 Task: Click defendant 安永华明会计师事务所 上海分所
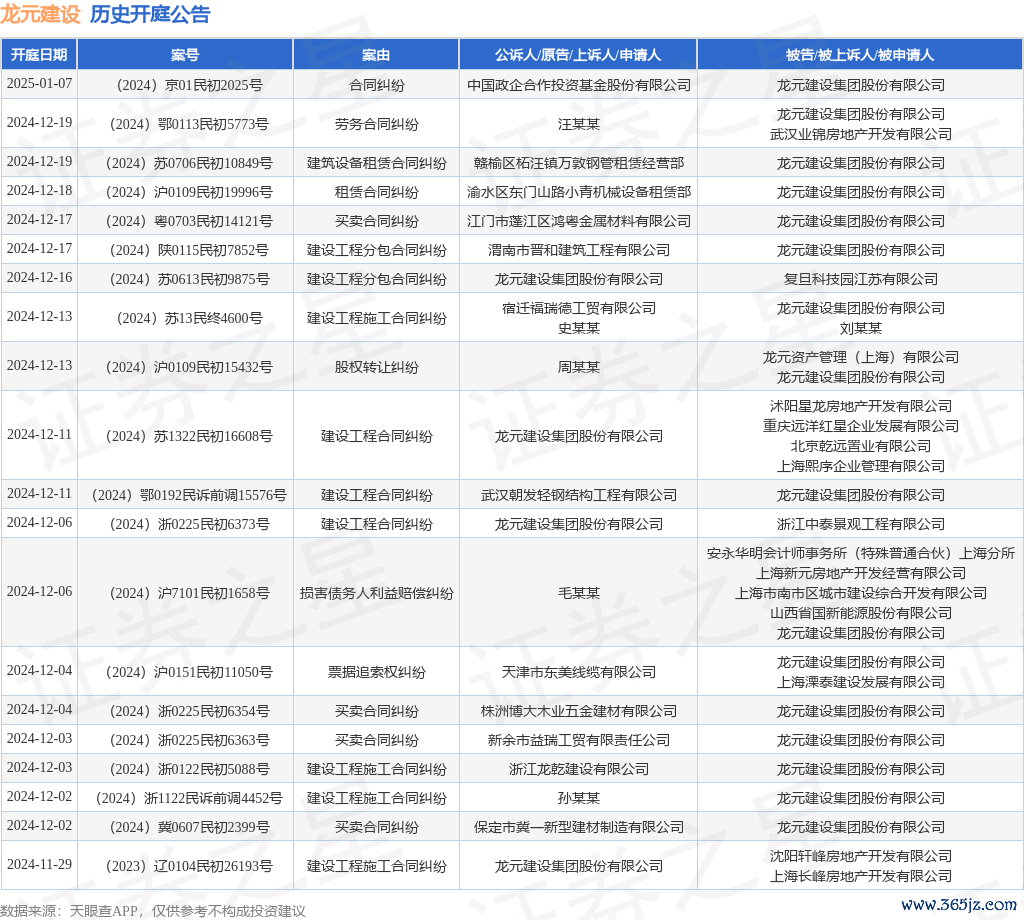pos(861,553)
